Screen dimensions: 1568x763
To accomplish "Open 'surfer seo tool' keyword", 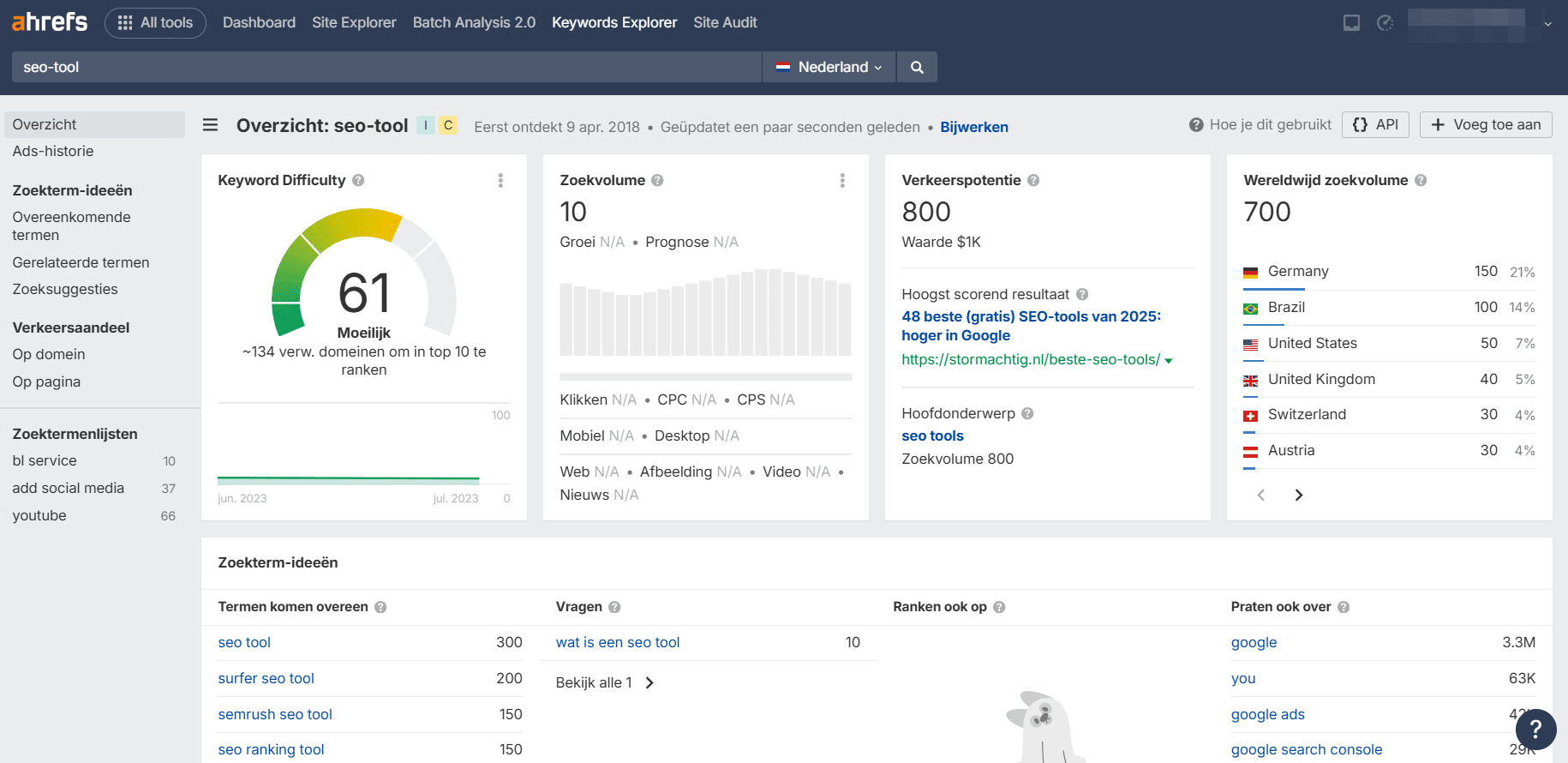I will tap(266, 678).
